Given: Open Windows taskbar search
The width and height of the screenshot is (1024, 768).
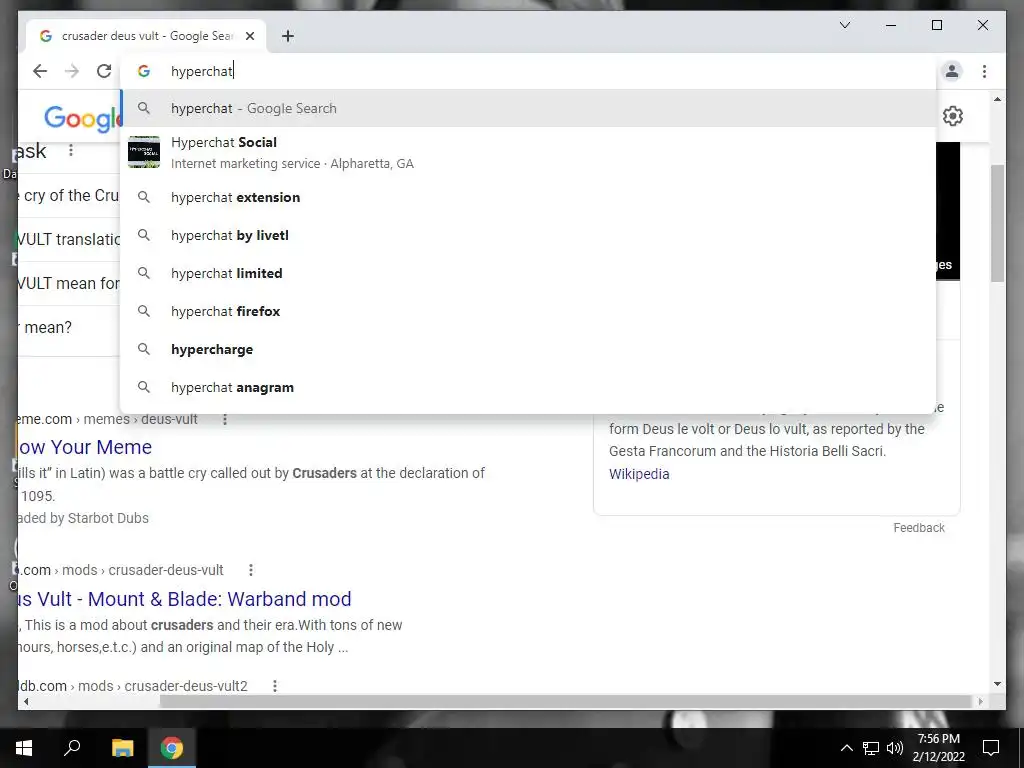Looking at the screenshot, I should click(72, 748).
